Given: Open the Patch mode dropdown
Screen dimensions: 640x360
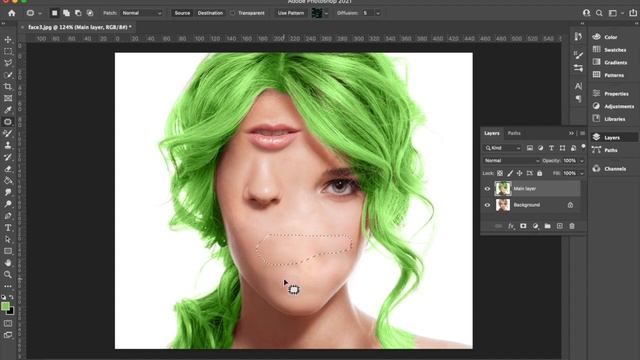Looking at the screenshot, I should (141, 13).
